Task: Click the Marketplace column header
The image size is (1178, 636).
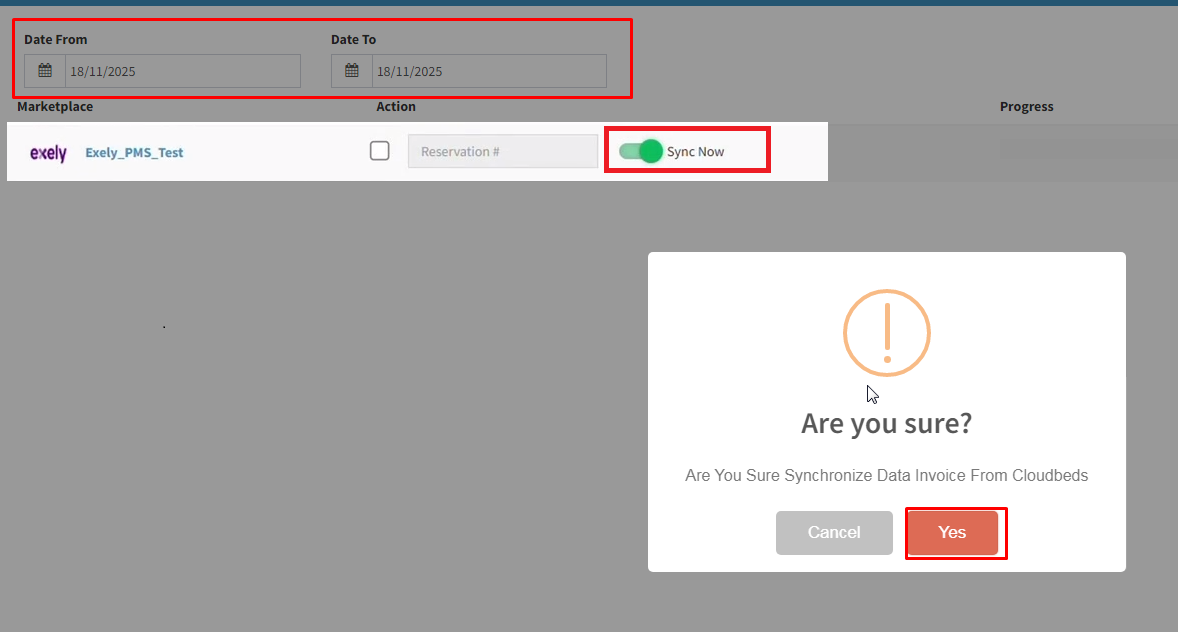Action: click(x=55, y=106)
